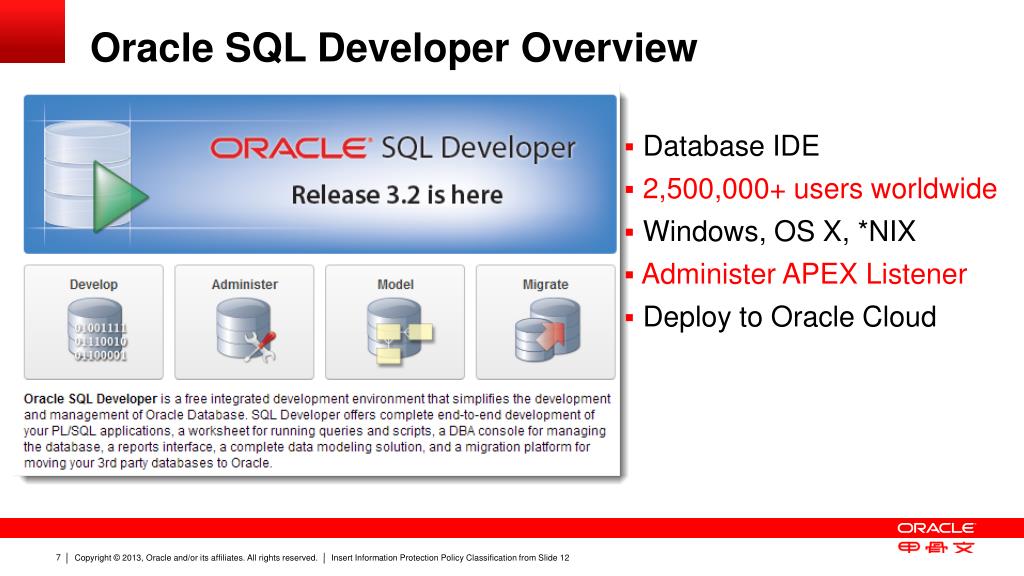Screen dimensions: 1024x576
Task: Click the Model database diagram icon
Action: tap(399, 331)
